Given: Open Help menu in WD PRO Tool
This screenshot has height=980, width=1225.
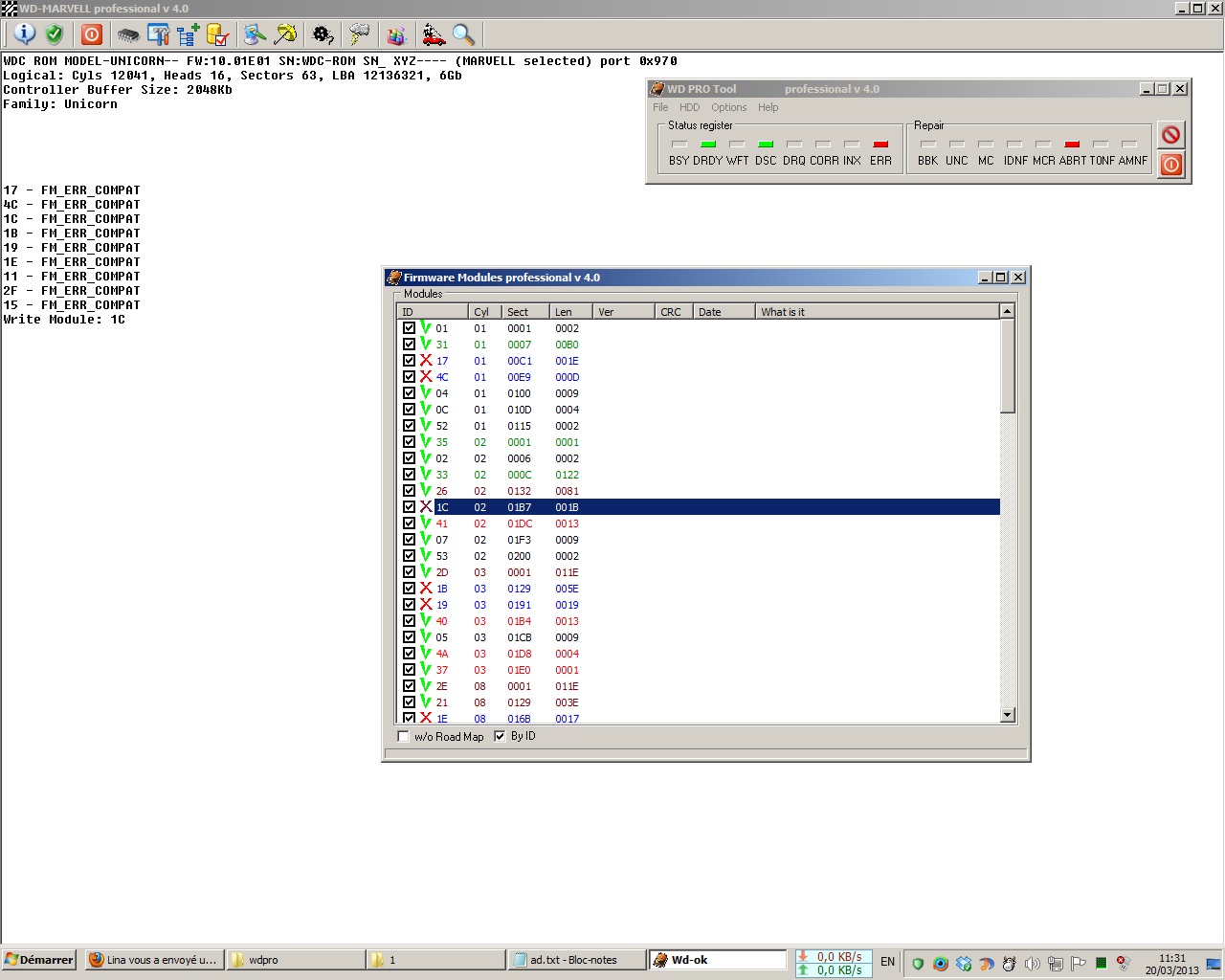Looking at the screenshot, I should pyautogui.click(x=768, y=107).
